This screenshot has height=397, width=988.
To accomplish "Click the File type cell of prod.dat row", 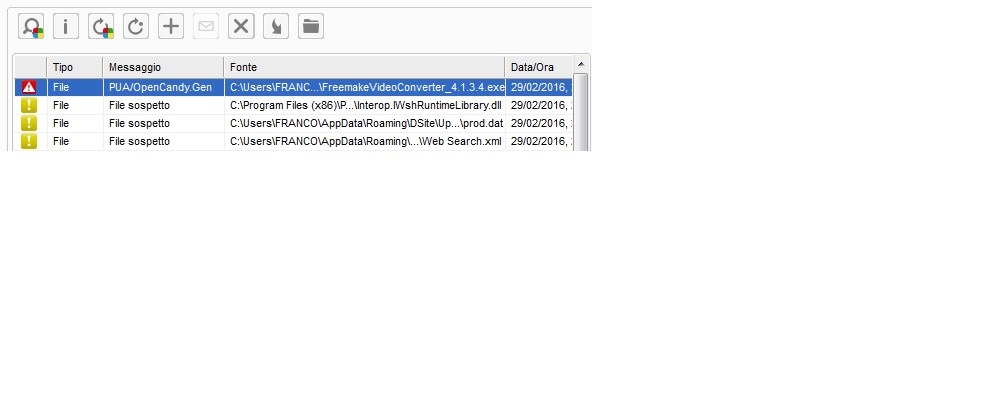I will tap(61, 123).
